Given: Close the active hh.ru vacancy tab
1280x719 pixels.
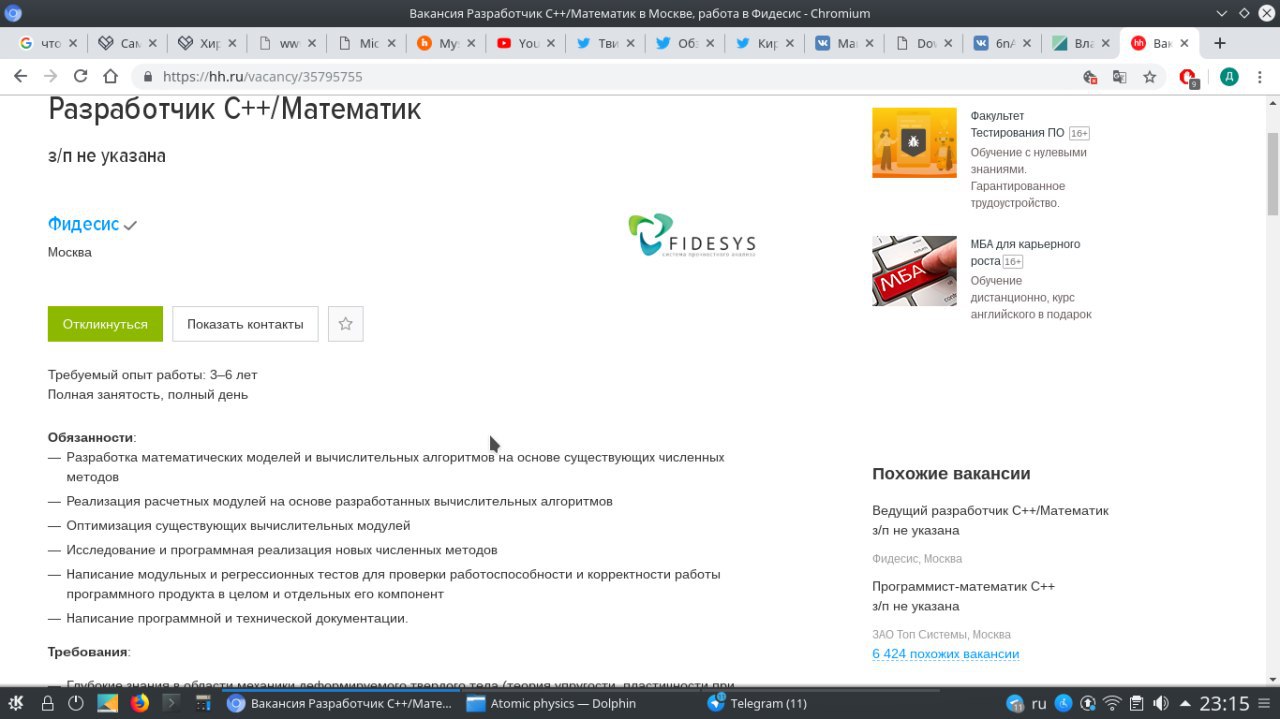Looking at the screenshot, I should [1184, 43].
